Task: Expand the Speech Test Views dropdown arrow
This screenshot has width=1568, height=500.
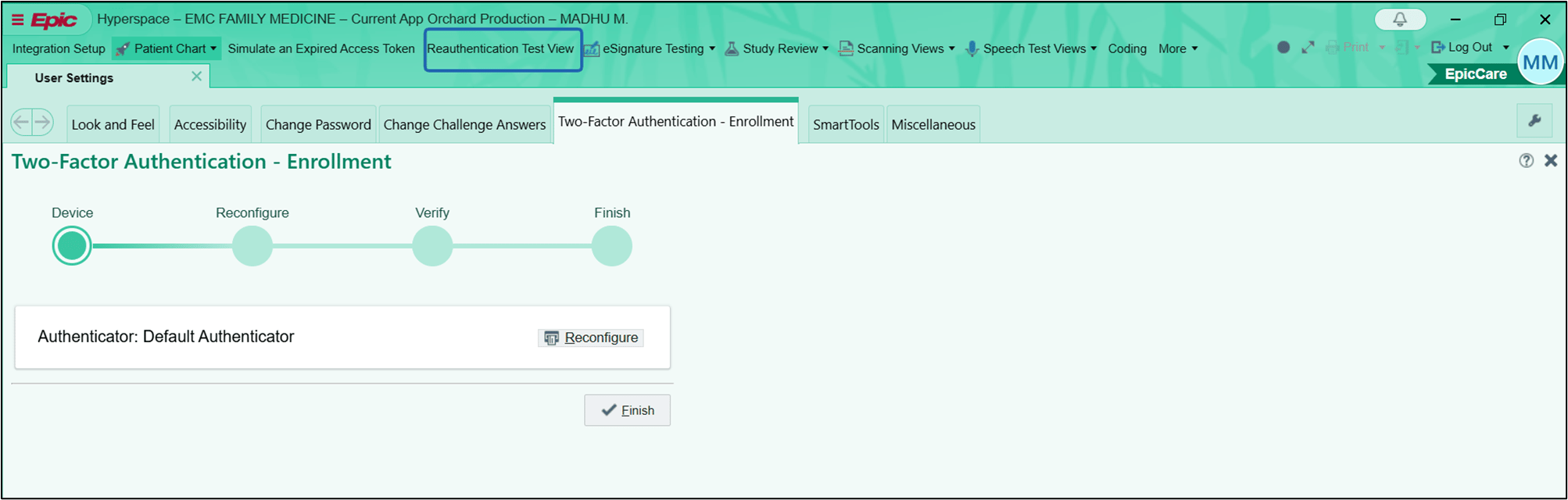Action: tap(1094, 48)
